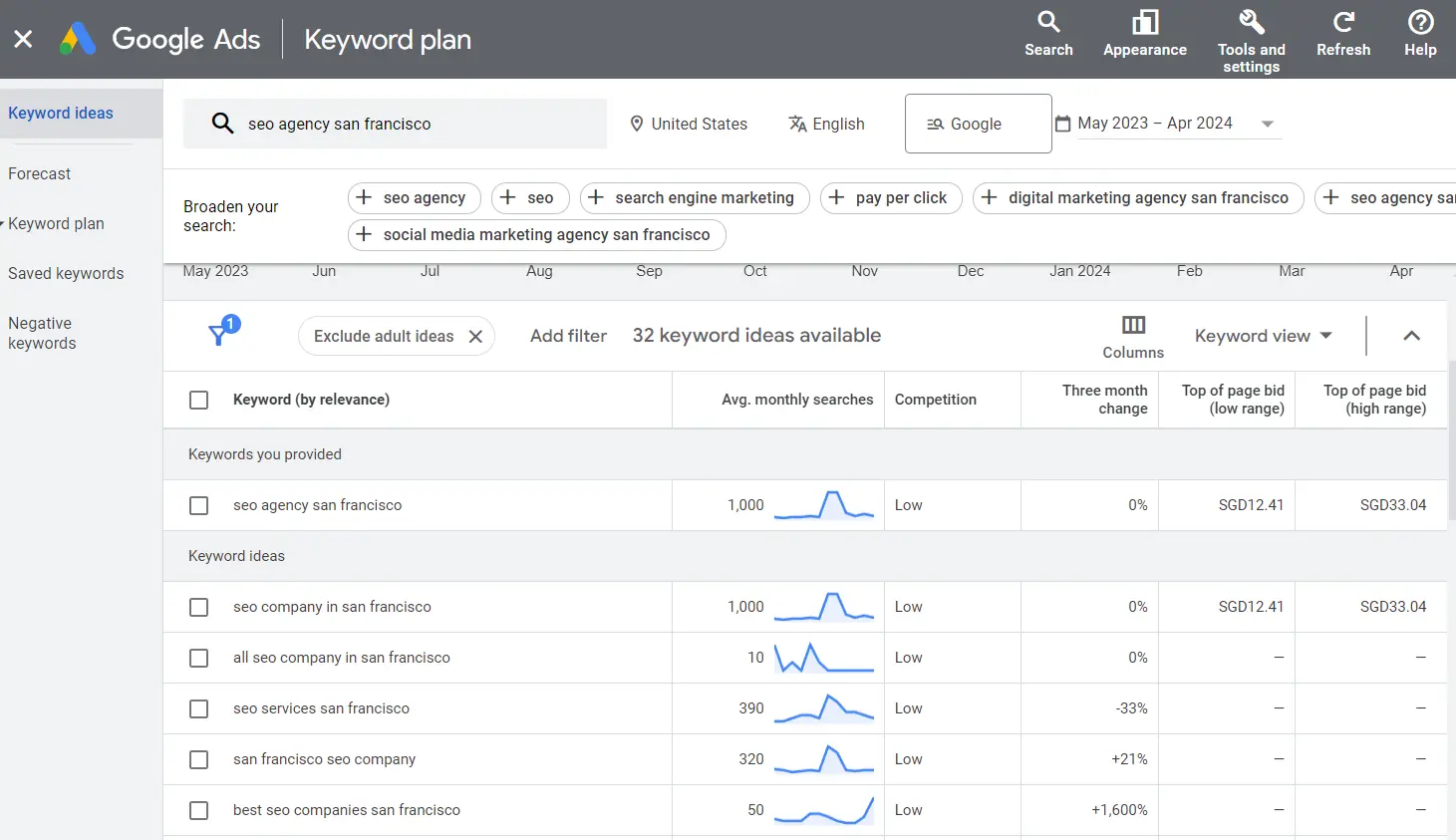Click the 'san francisco seo company' keyword text

coord(324,759)
